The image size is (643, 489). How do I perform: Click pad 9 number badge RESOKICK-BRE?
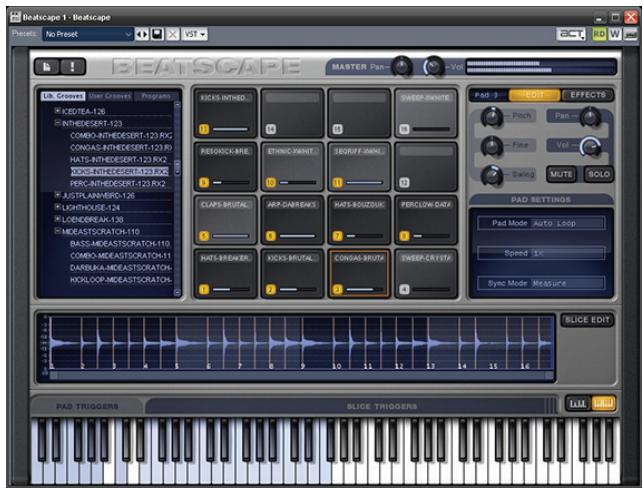click(x=204, y=183)
